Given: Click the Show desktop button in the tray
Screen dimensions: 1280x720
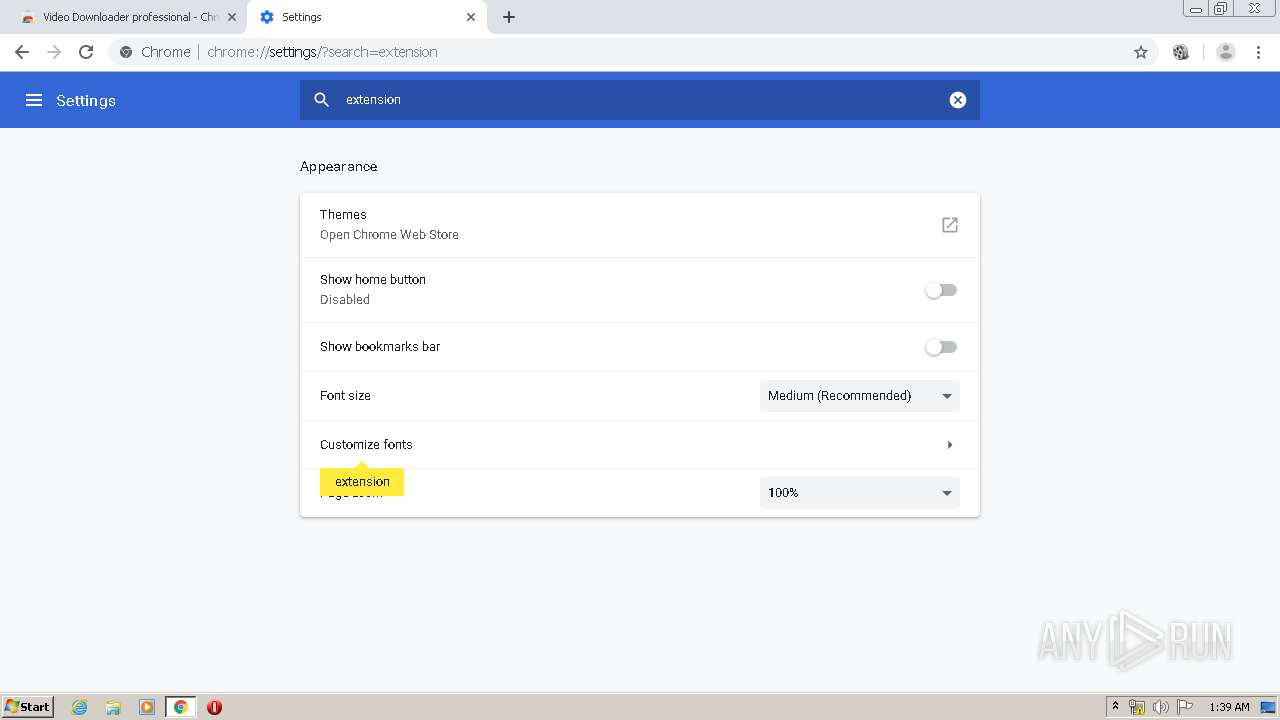Looking at the screenshot, I should [1268, 707].
